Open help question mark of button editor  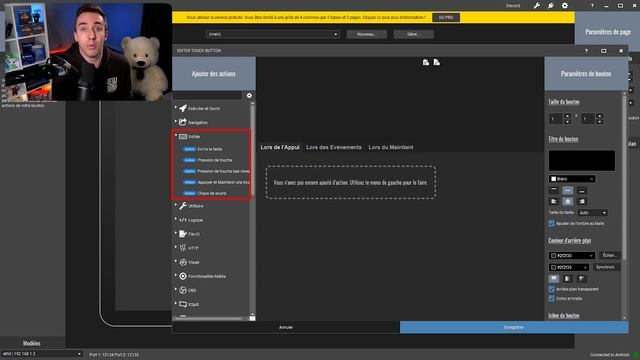point(587,51)
